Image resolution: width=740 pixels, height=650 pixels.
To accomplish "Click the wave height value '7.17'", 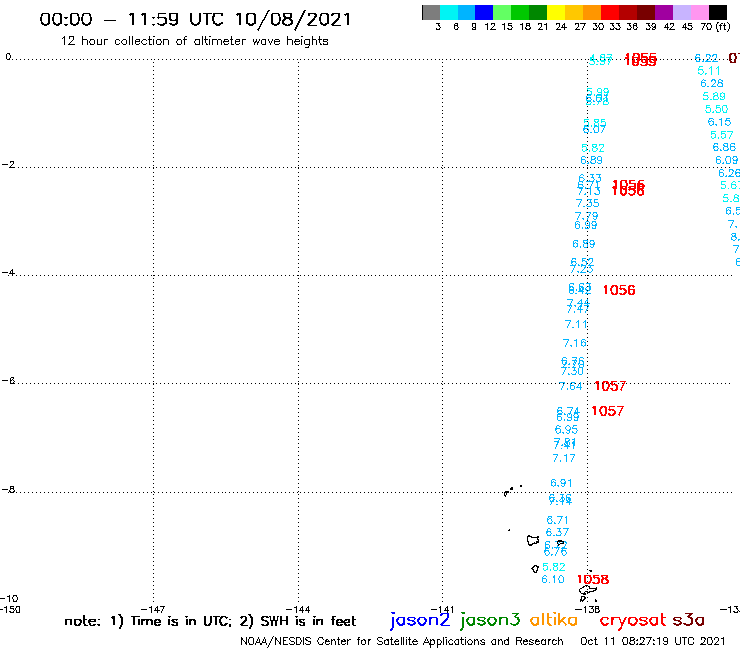I will [x=563, y=458].
